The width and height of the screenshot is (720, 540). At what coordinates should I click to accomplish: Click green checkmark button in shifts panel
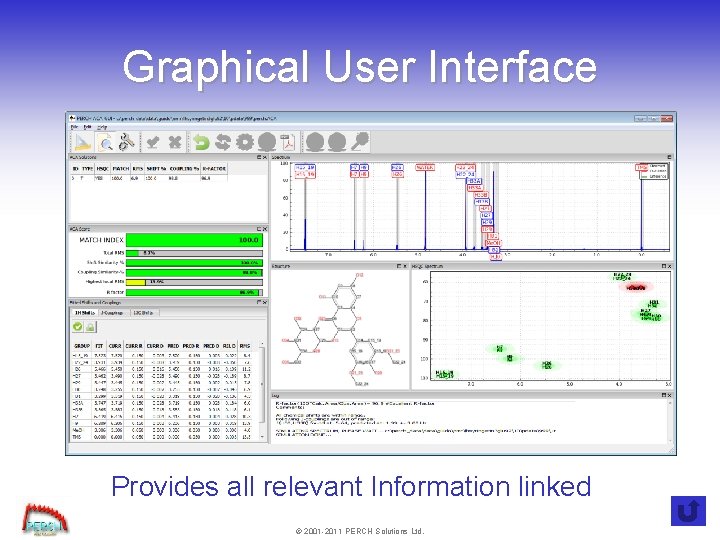pos(78,326)
